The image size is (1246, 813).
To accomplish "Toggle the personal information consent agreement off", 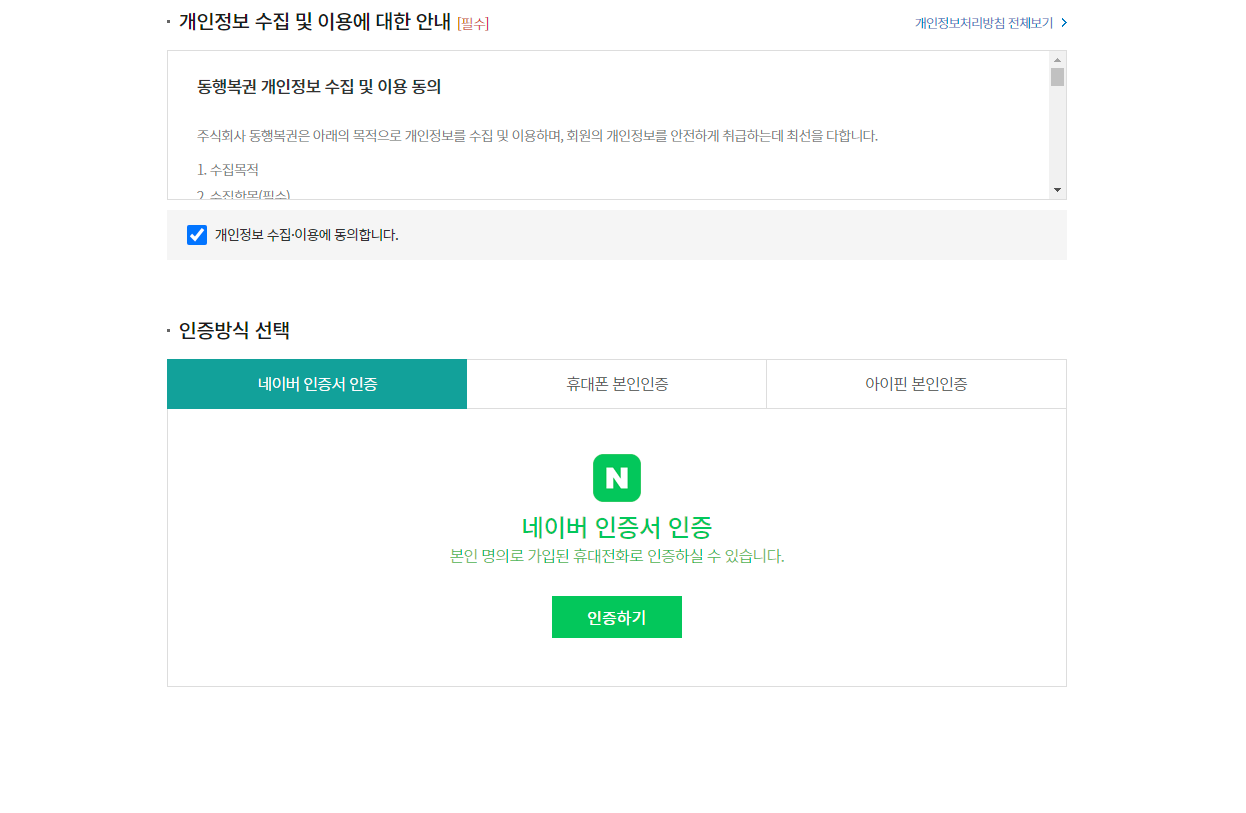I will coord(197,234).
